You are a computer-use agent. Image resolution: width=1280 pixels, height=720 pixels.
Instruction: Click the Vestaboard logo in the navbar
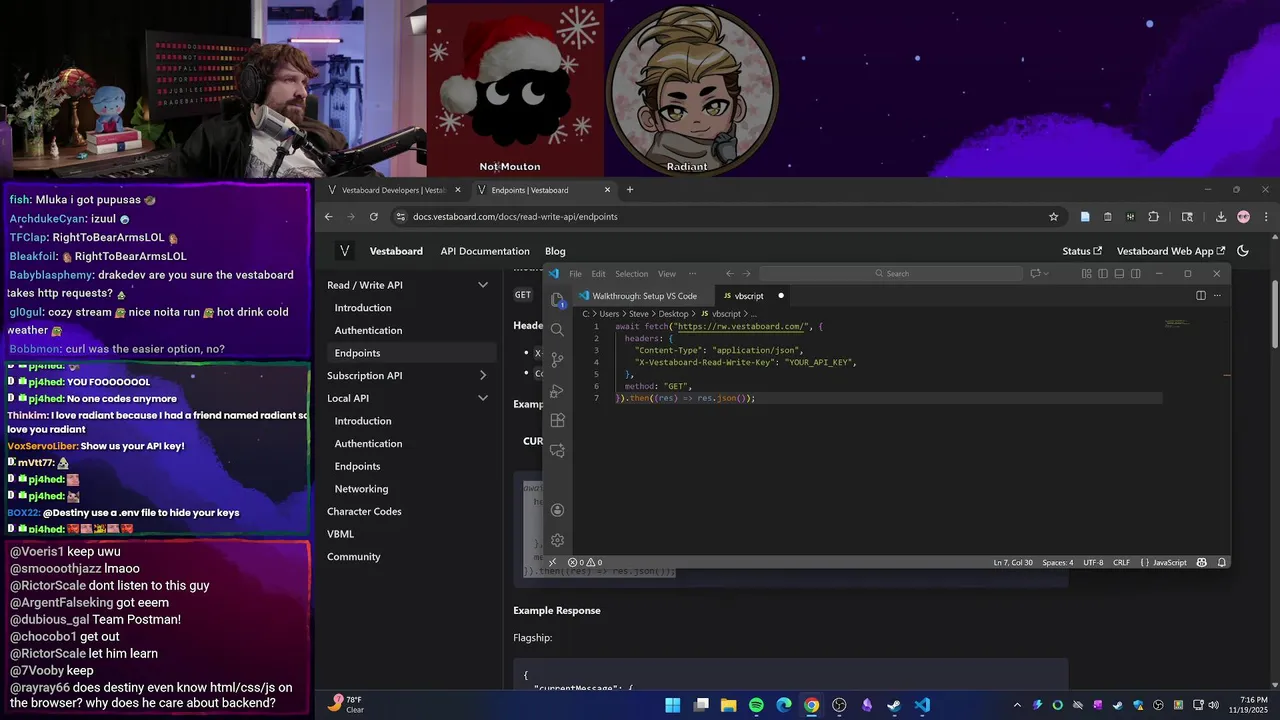point(344,251)
